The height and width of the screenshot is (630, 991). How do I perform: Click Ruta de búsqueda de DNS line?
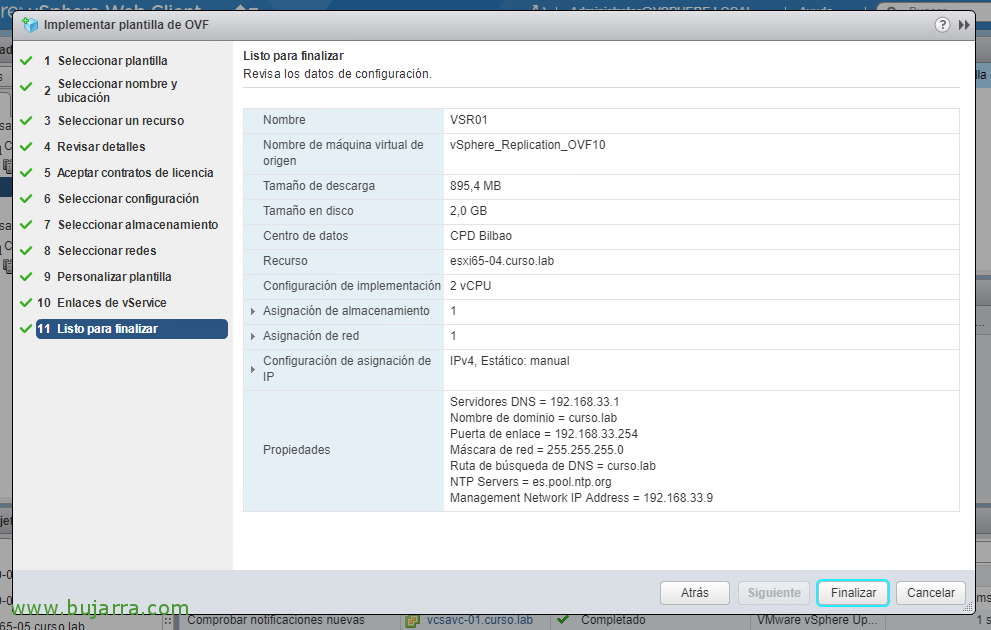[553, 466]
